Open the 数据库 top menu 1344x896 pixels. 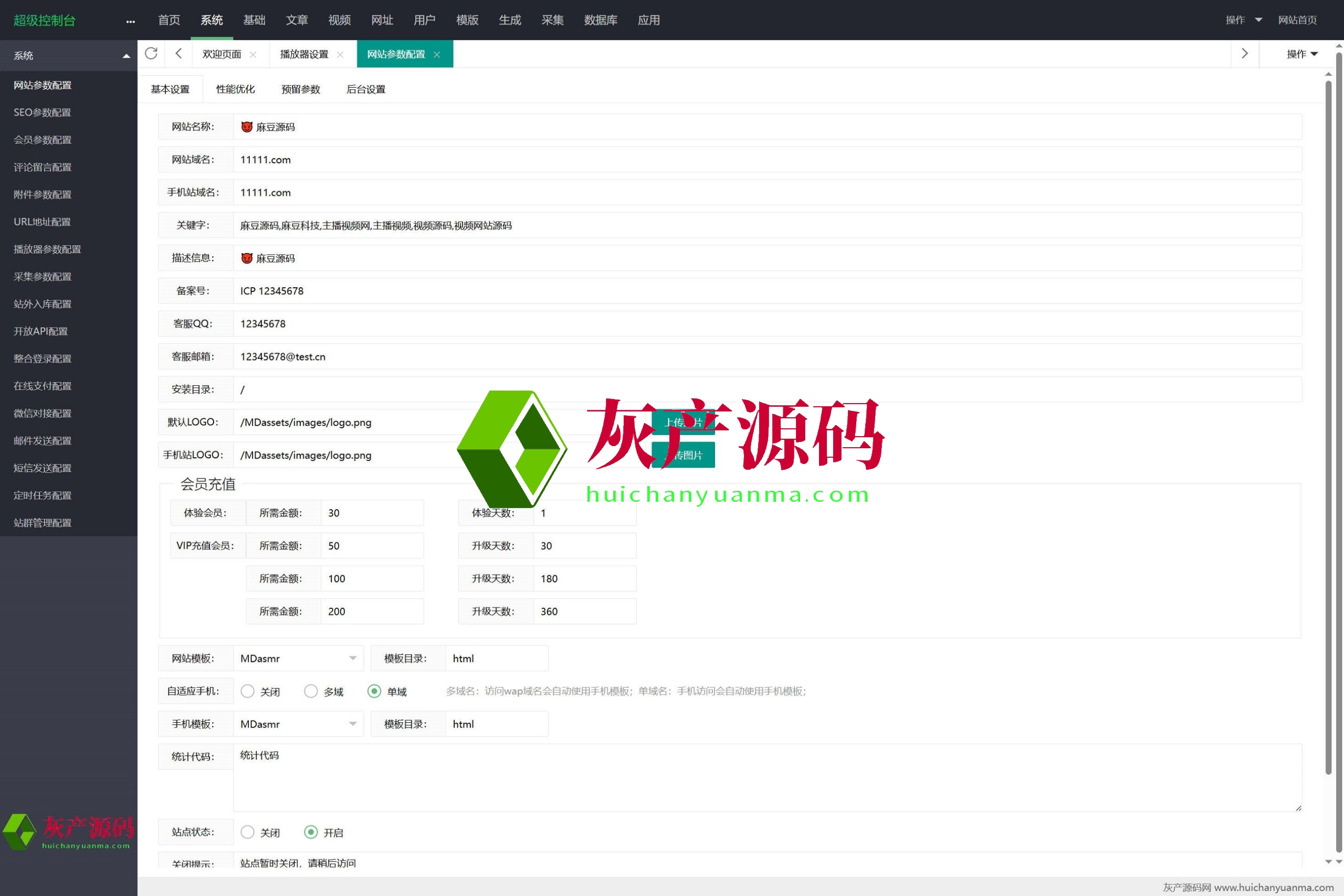600,20
